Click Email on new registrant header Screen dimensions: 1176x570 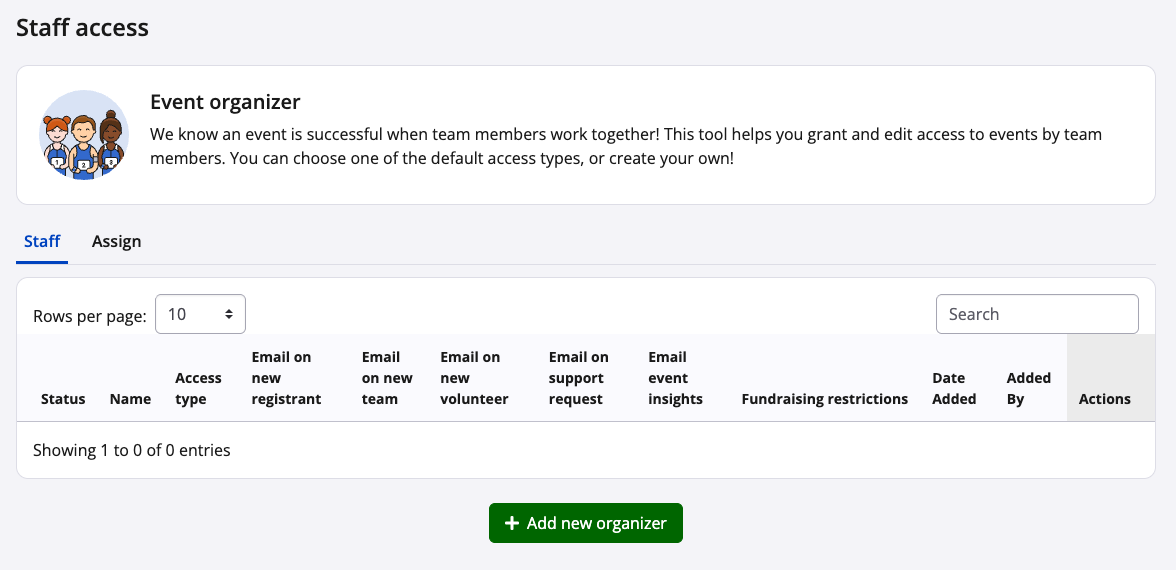[x=286, y=378]
